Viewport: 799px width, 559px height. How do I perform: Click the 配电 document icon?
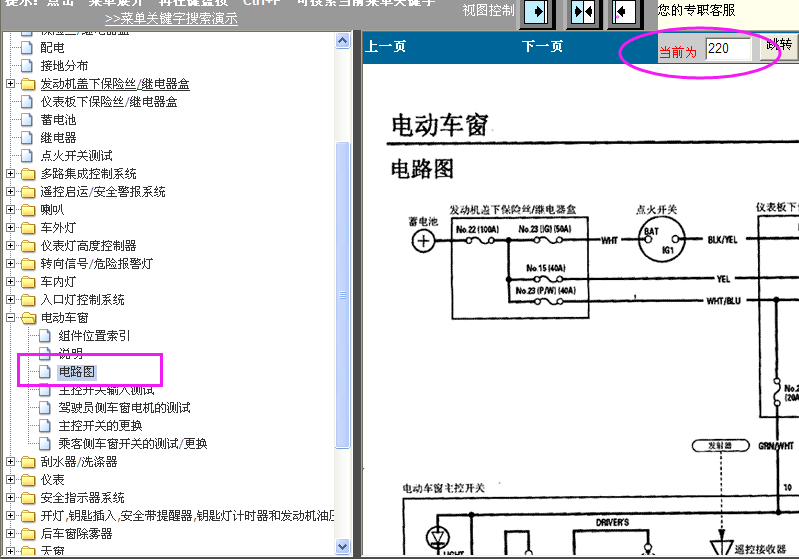click(27, 48)
